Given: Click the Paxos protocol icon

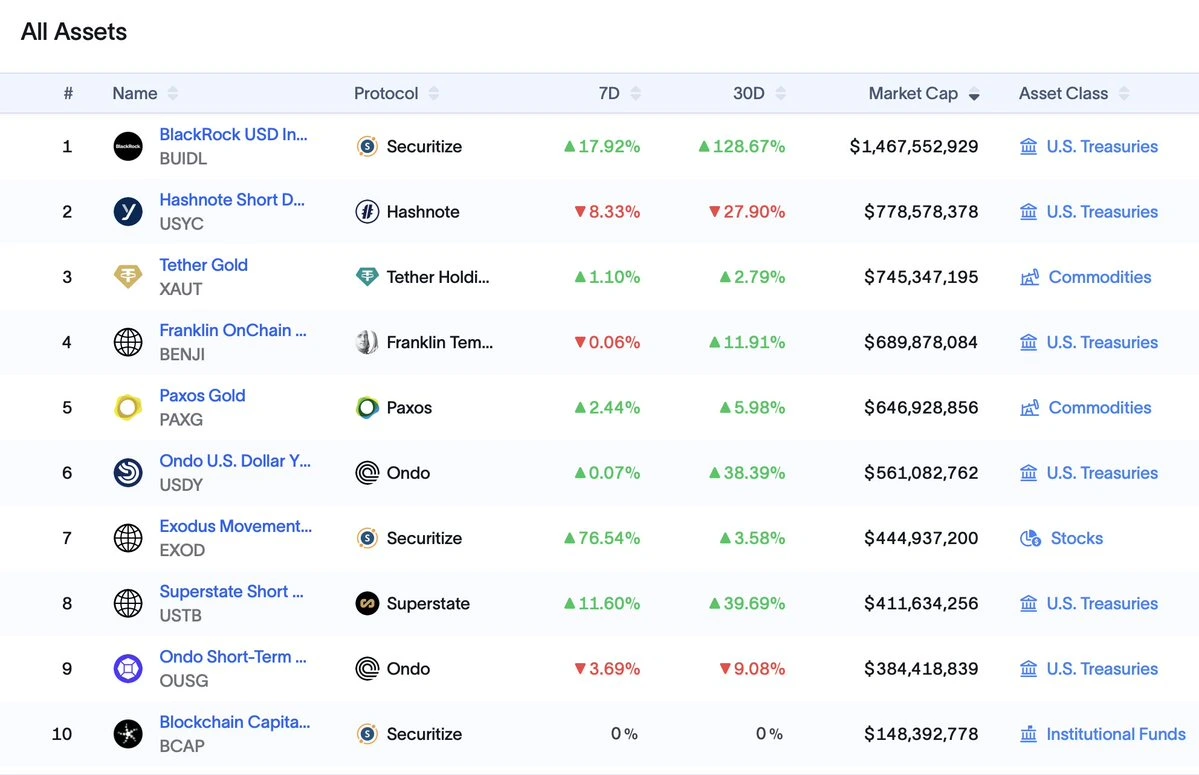Looking at the screenshot, I should (x=367, y=407).
